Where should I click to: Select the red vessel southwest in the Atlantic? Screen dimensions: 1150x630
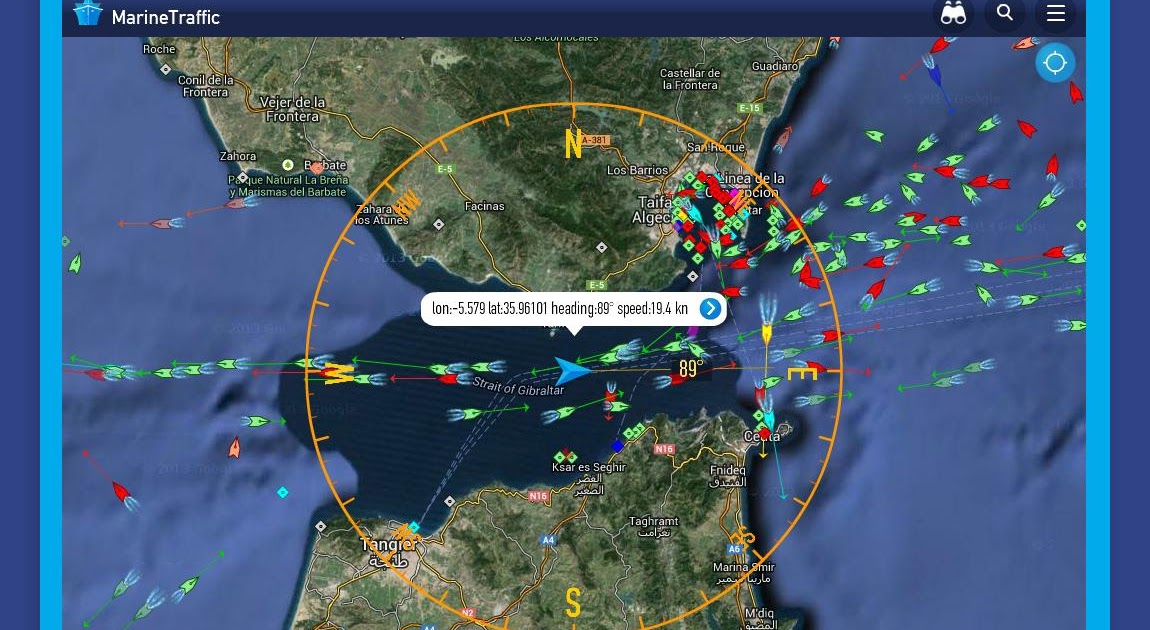pos(121,491)
